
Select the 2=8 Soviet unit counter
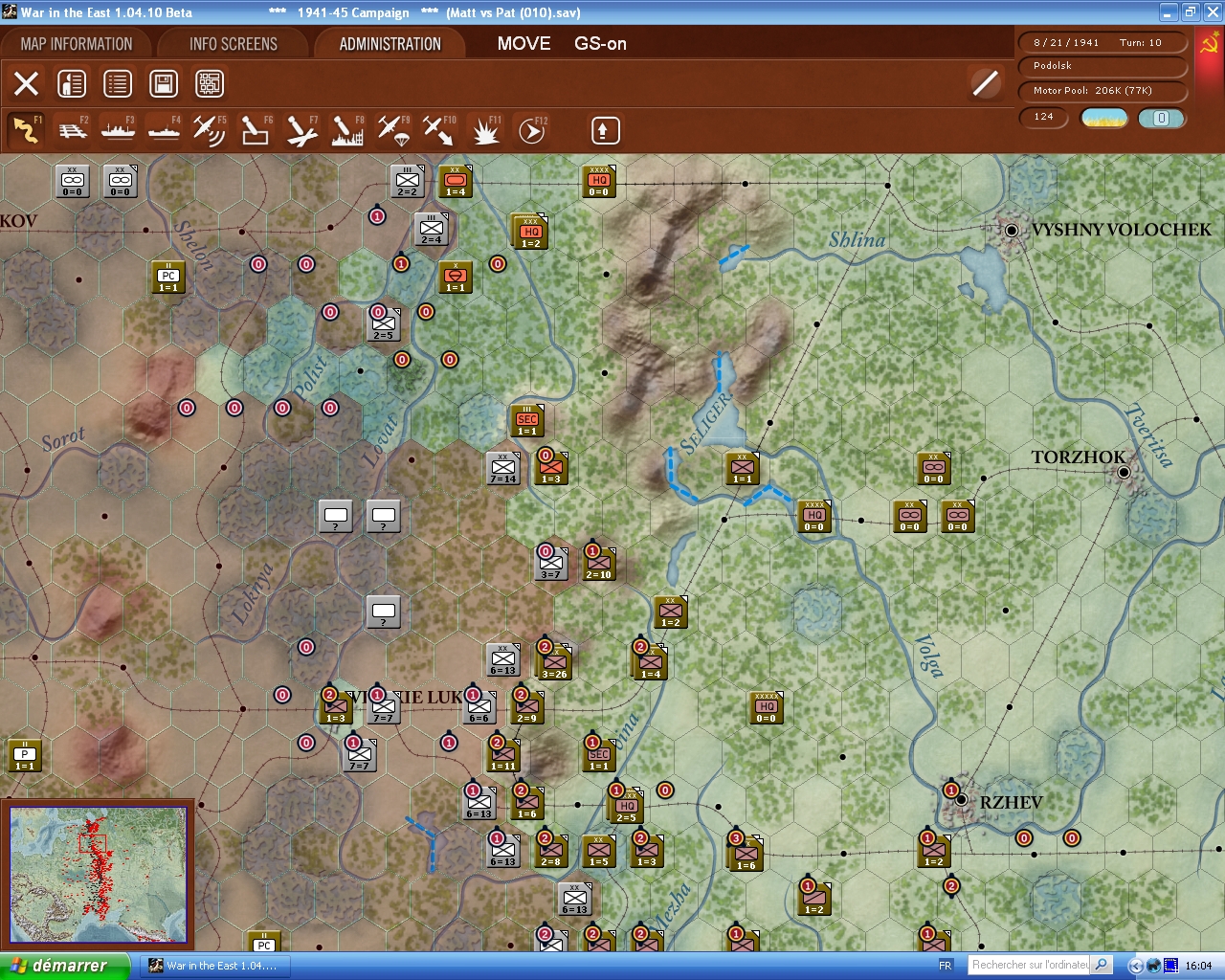(x=551, y=852)
